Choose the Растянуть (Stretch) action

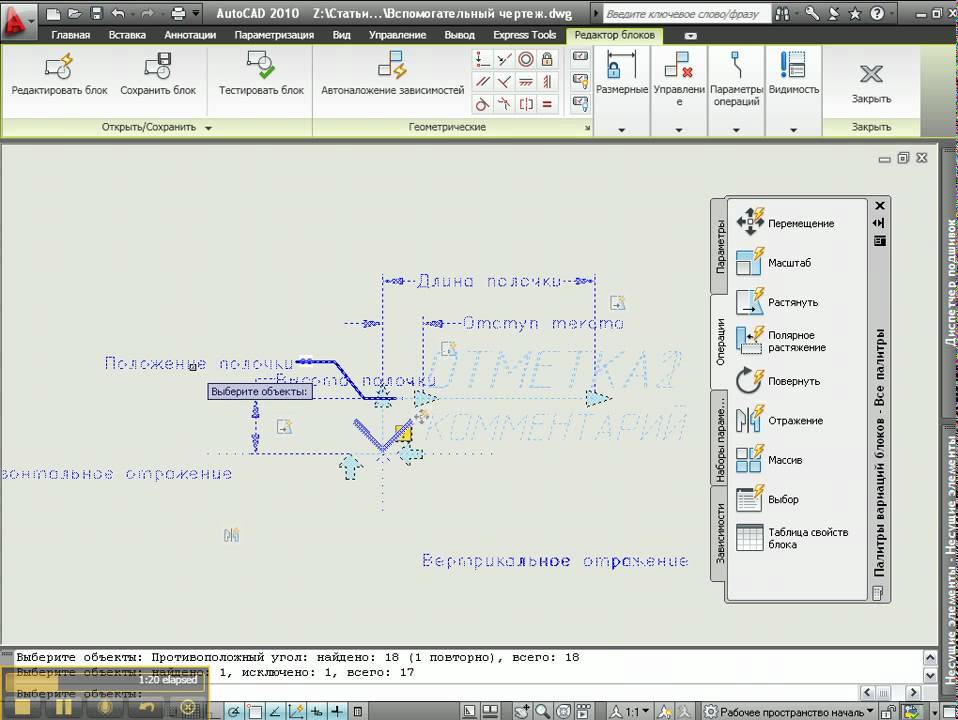750,301
